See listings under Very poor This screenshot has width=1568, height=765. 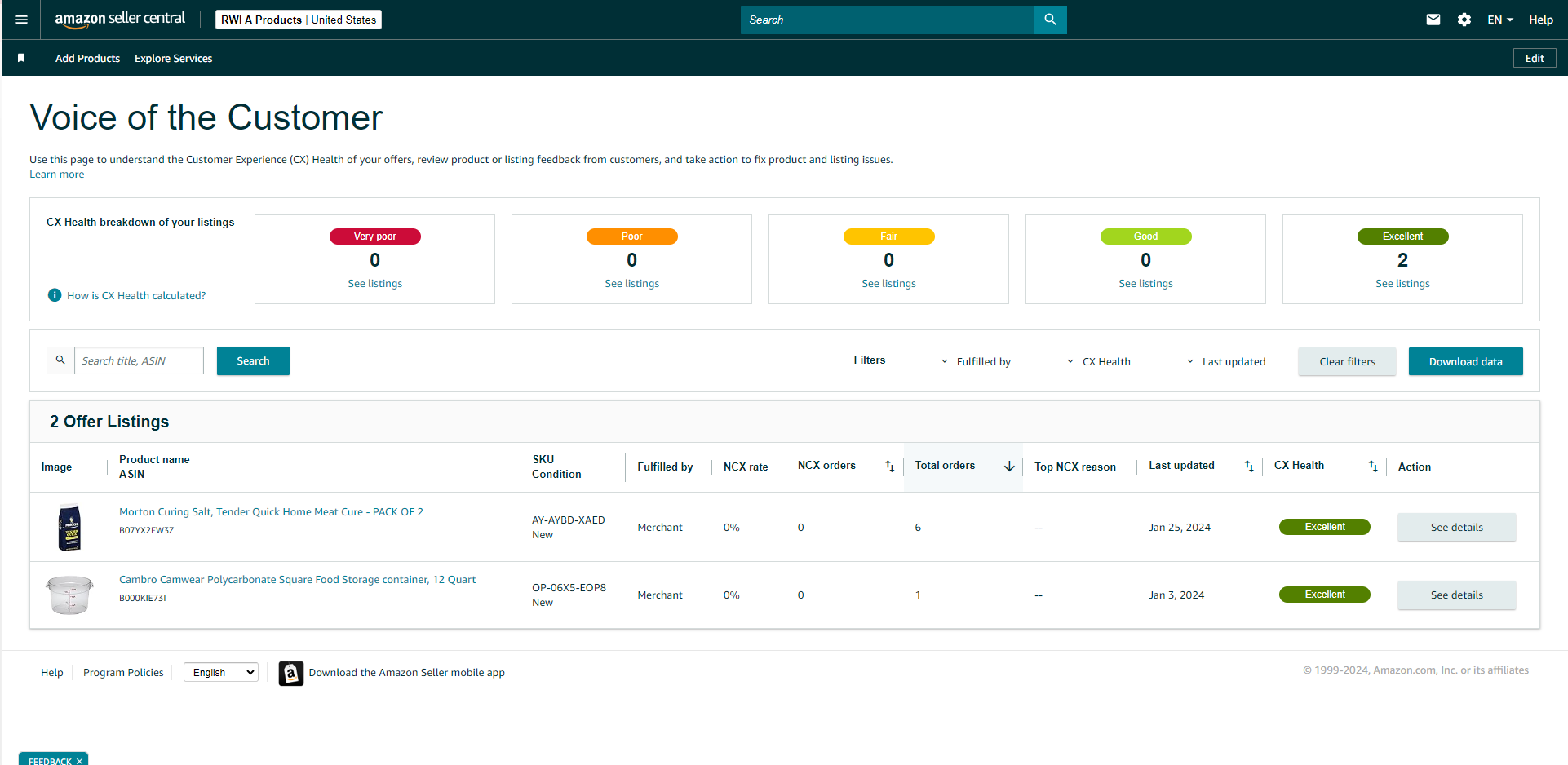click(375, 284)
